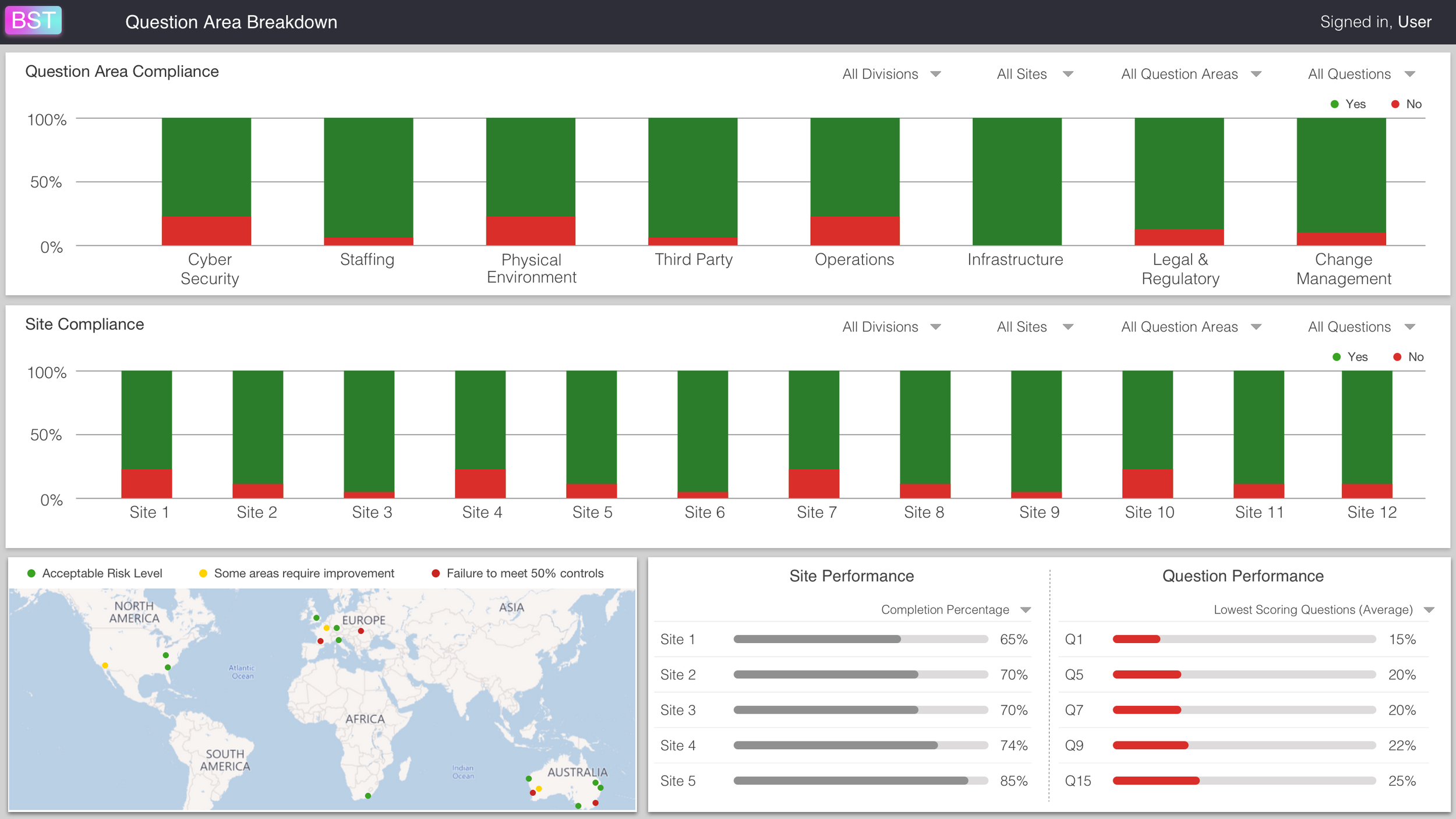
Task: Open the All Divisions dropdown
Action: point(891,74)
